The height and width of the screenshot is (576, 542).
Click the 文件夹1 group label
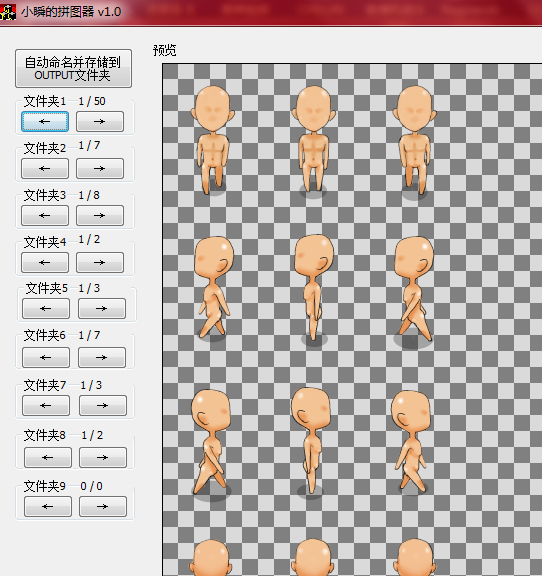click(x=45, y=101)
